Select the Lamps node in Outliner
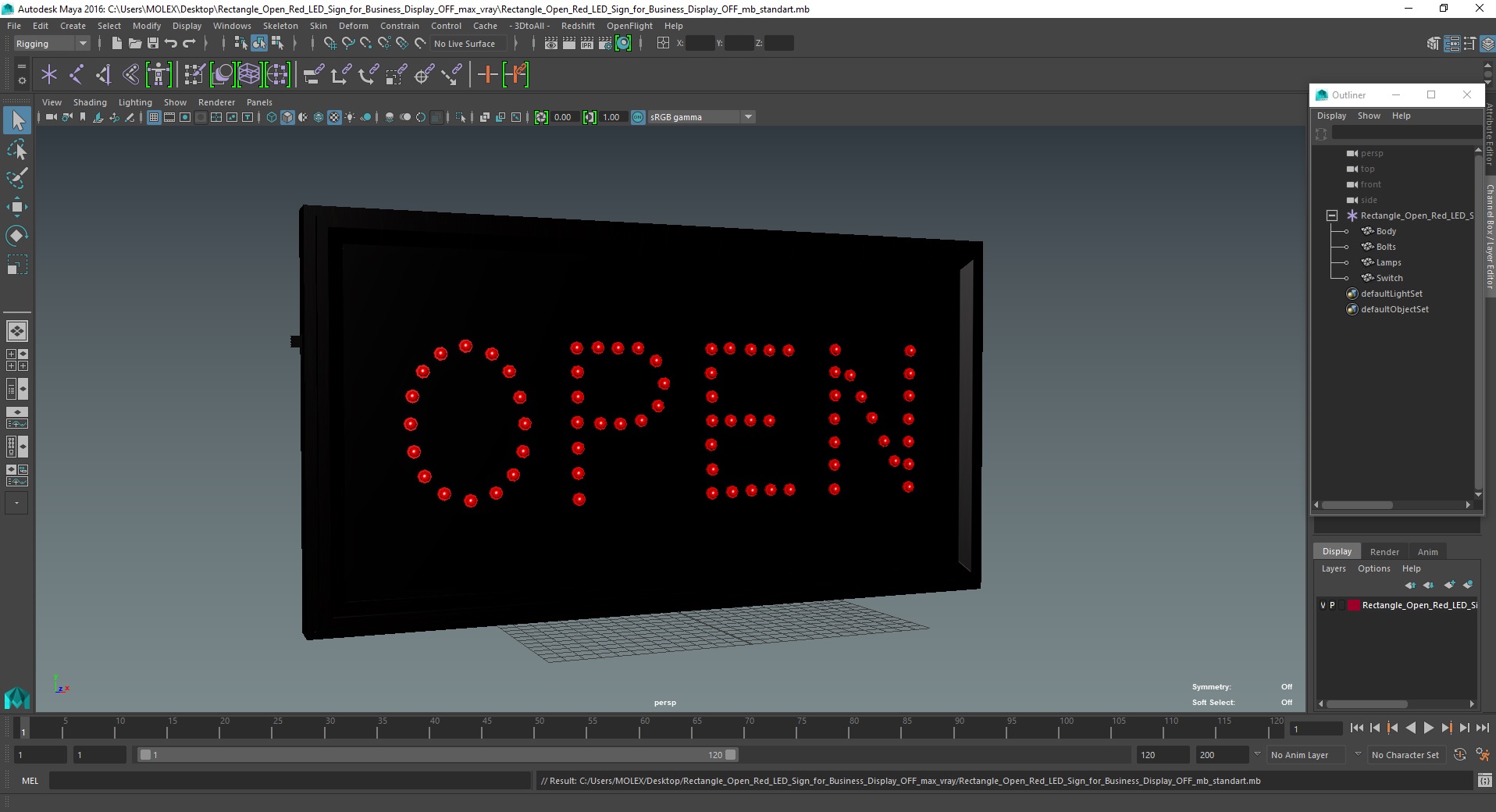 (x=1388, y=262)
